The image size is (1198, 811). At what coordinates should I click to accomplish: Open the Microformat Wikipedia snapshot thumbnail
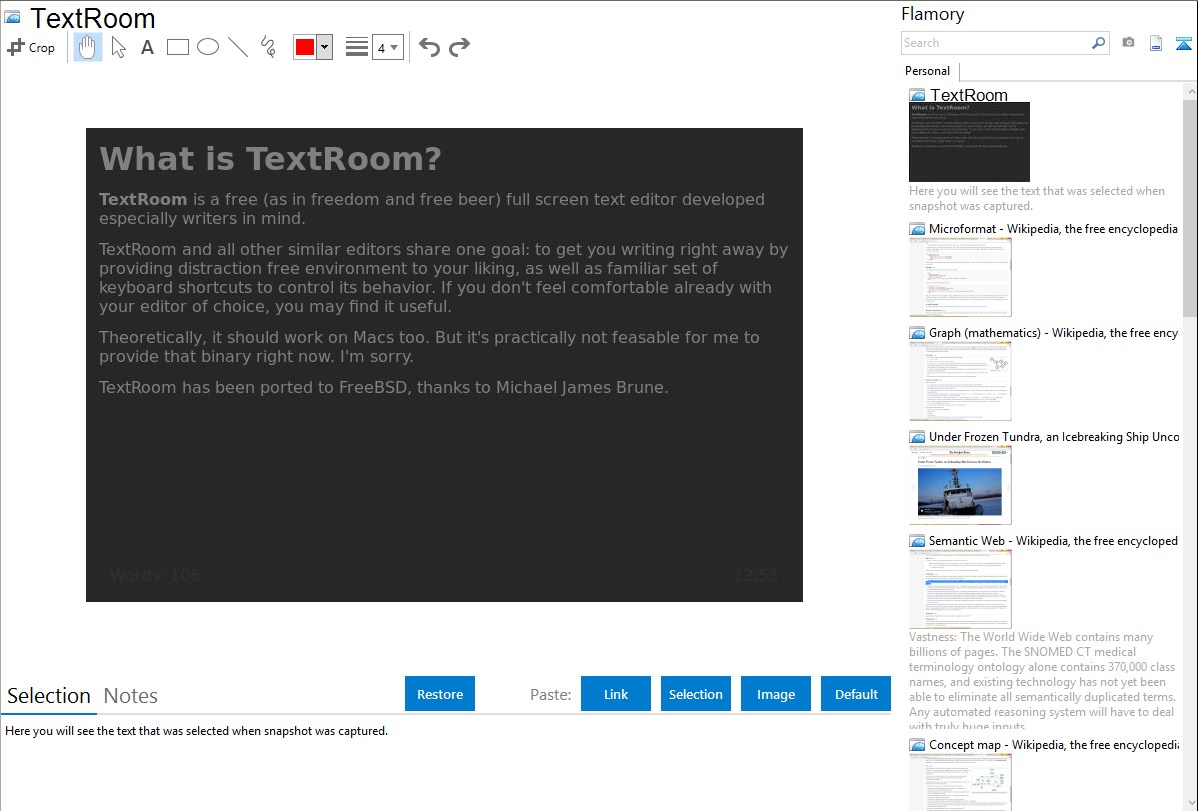click(960, 277)
